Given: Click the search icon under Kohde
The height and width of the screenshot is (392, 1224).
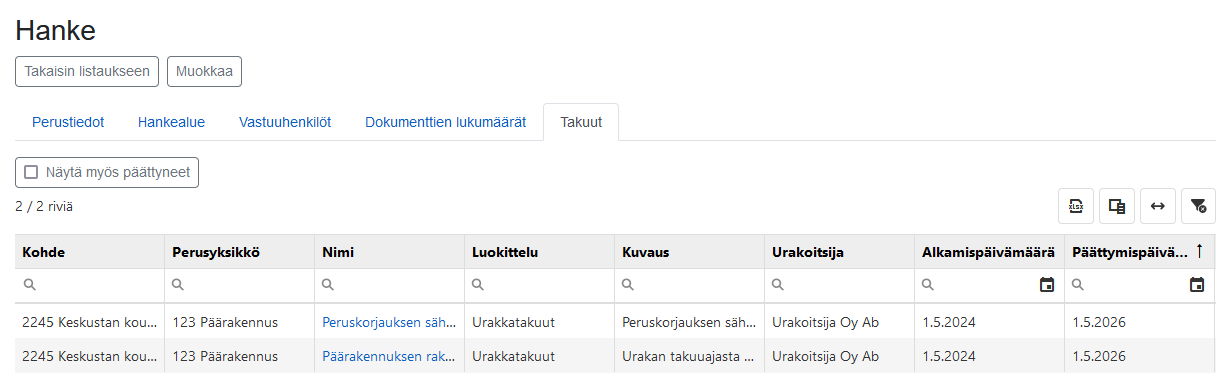Looking at the screenshot, I should (x=29, y=285).
